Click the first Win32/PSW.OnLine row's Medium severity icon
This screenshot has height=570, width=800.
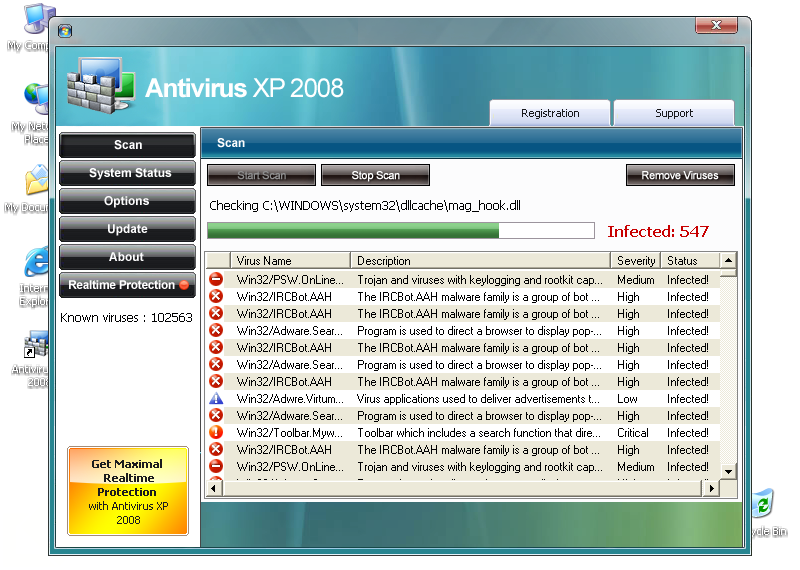point(216,279)
